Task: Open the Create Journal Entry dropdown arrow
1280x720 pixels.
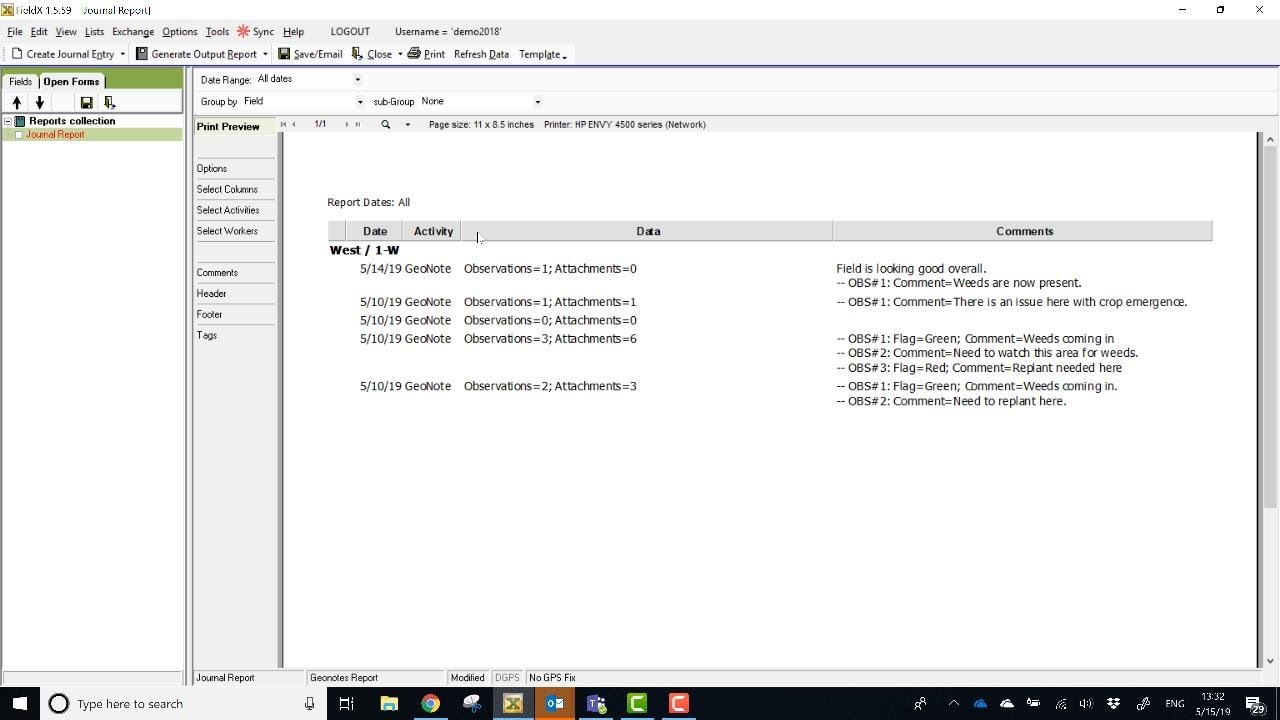Action: coord(123,54)
